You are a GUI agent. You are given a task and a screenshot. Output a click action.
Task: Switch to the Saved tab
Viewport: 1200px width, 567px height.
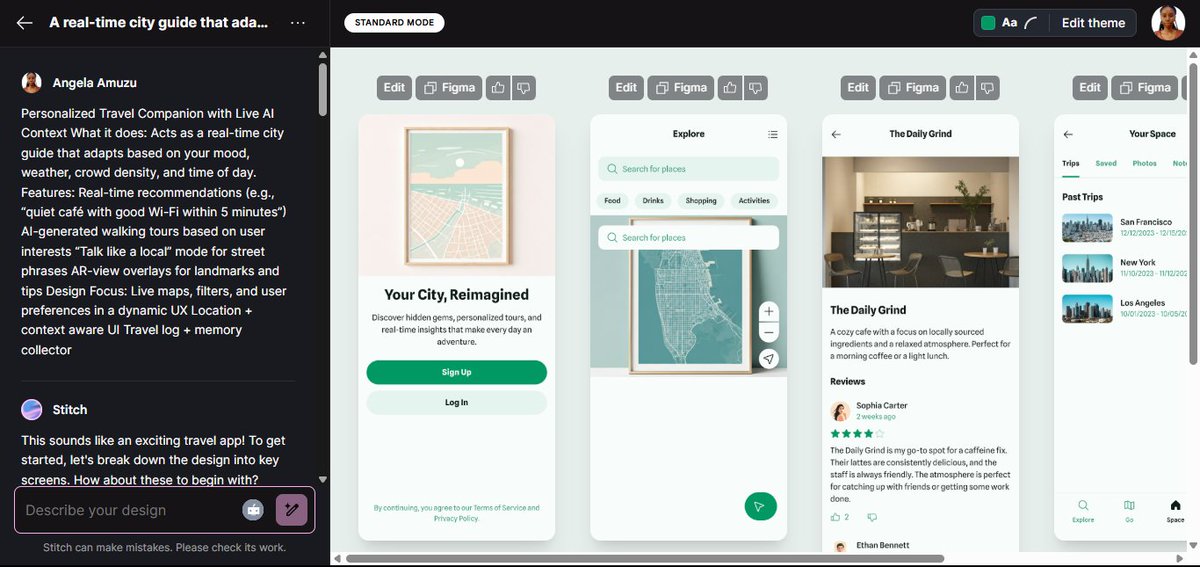pyautogui.click(x=1106, y=163)
